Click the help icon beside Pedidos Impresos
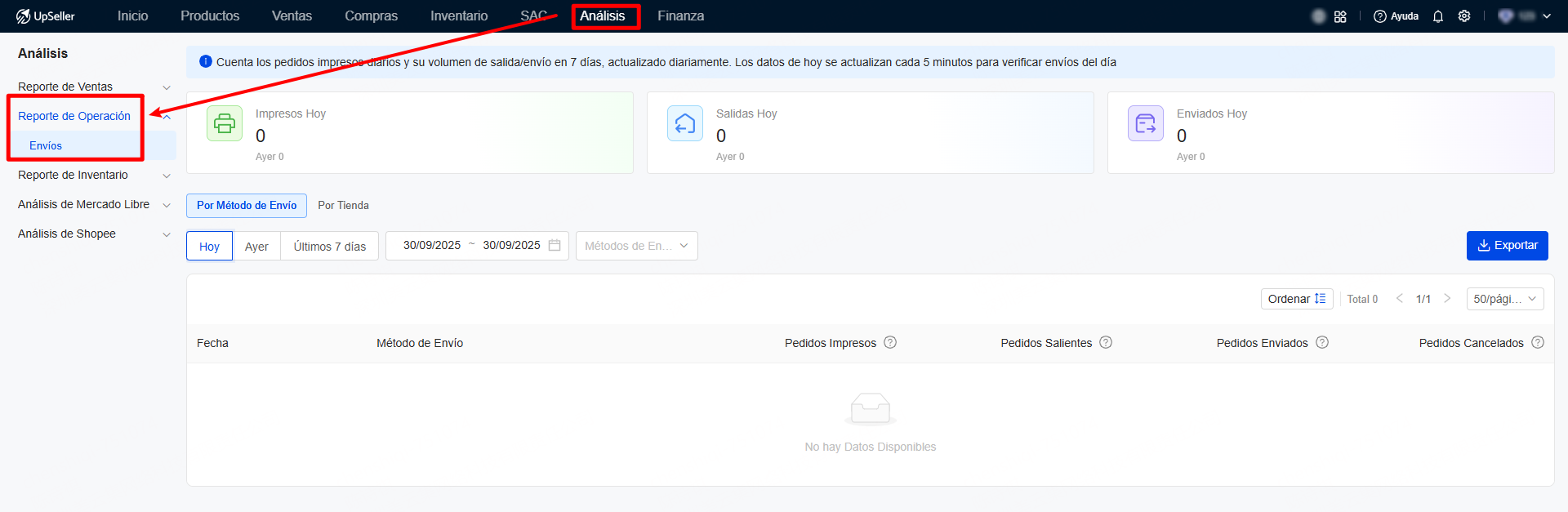Viewport: 1568px width, 512px height. click(x=890, y=342)
